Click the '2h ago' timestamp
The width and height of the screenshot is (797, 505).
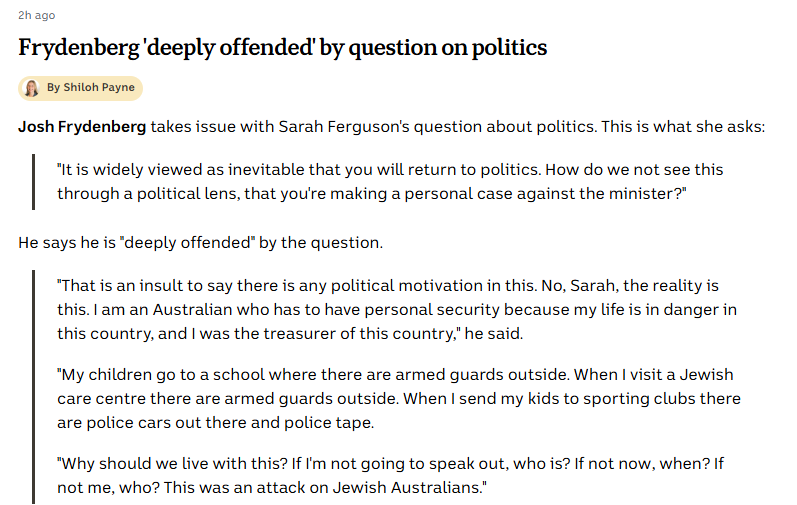click(x=37, y=15)
